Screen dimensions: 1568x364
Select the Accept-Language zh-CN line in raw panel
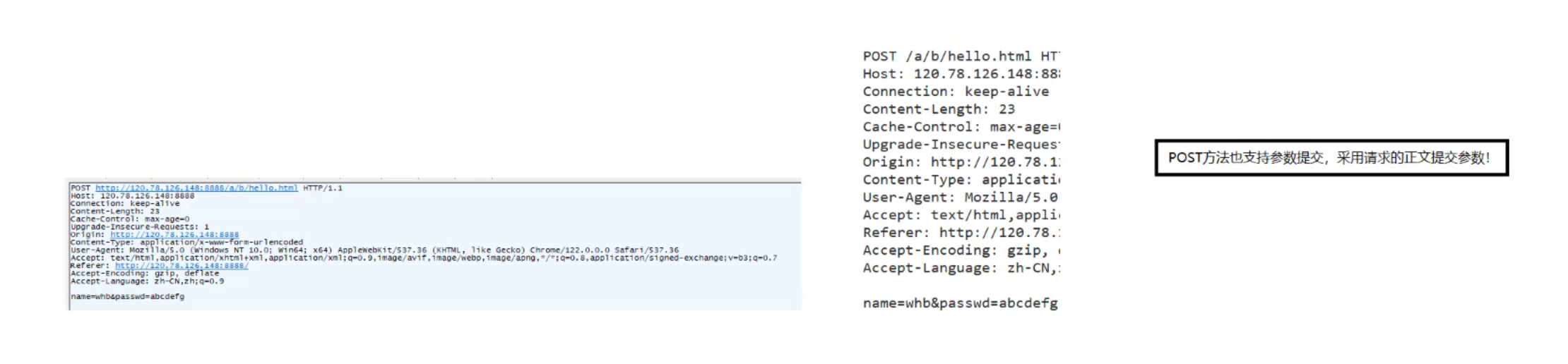click(147, 281)
